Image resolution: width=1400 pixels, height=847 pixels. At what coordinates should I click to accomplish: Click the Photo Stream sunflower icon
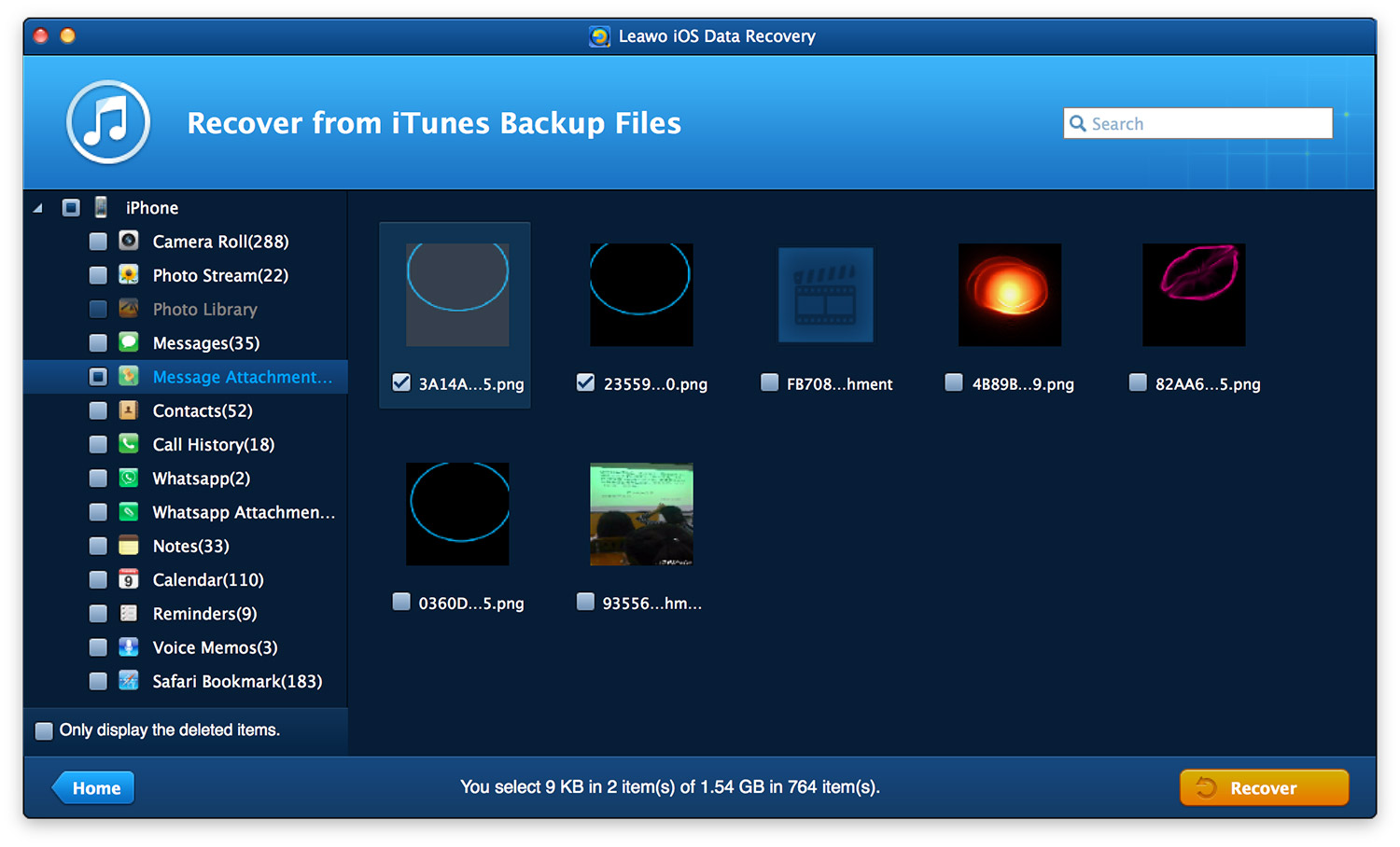tap(129, 274)
